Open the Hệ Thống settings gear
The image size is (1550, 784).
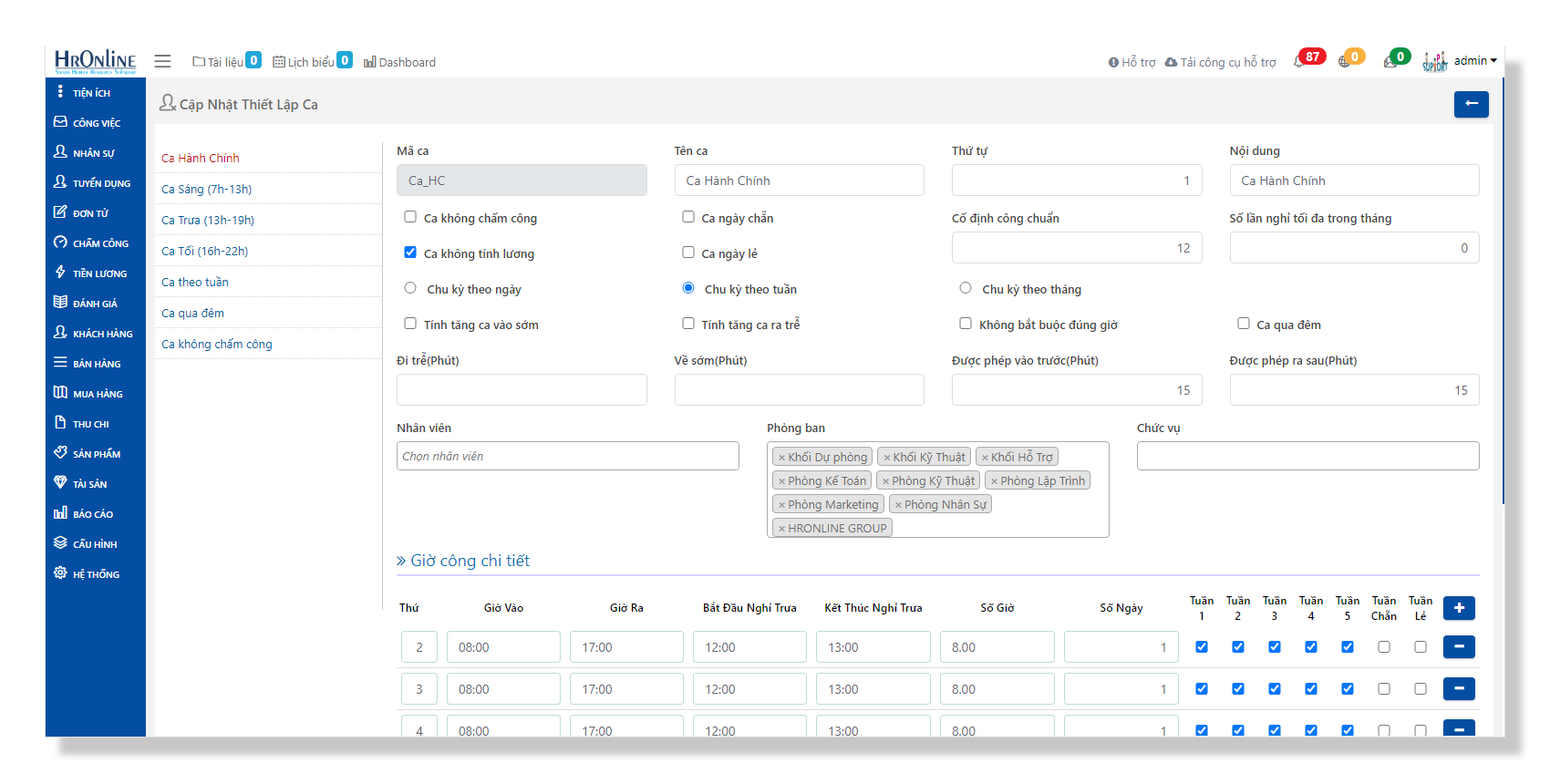(x=60, y=573)
